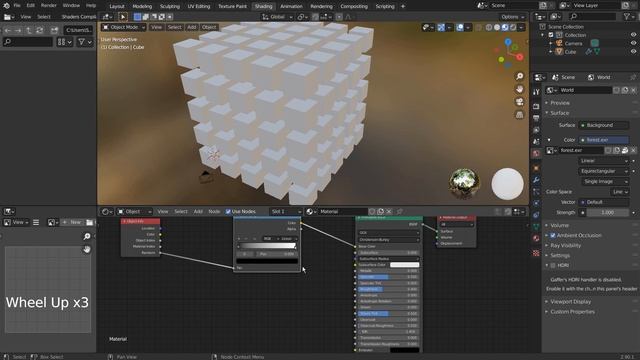This screenshot has width=640, height=360.
Task: Select rendered viewport shading
Action: (x=513, y=27)
